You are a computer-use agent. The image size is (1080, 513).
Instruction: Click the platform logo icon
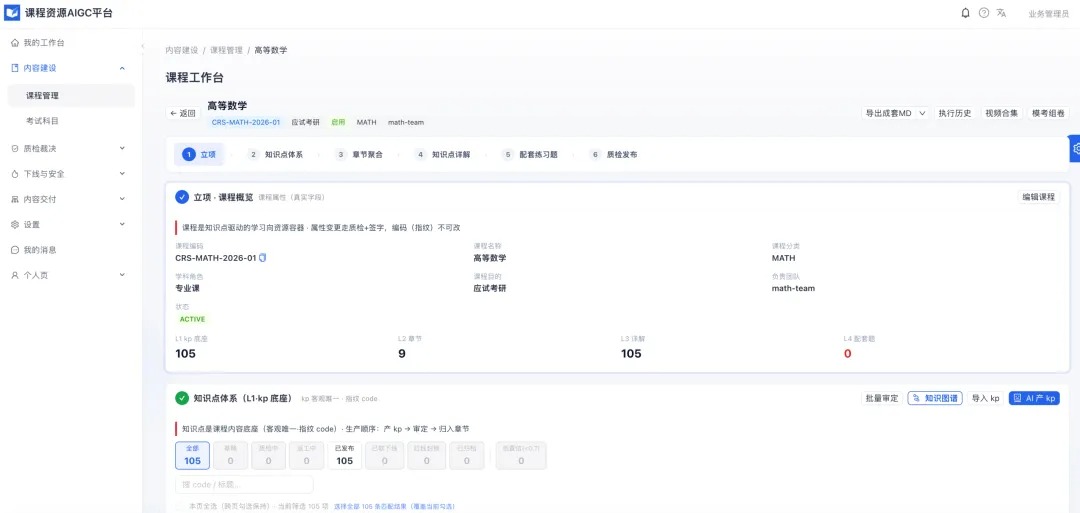pos(12,12)
